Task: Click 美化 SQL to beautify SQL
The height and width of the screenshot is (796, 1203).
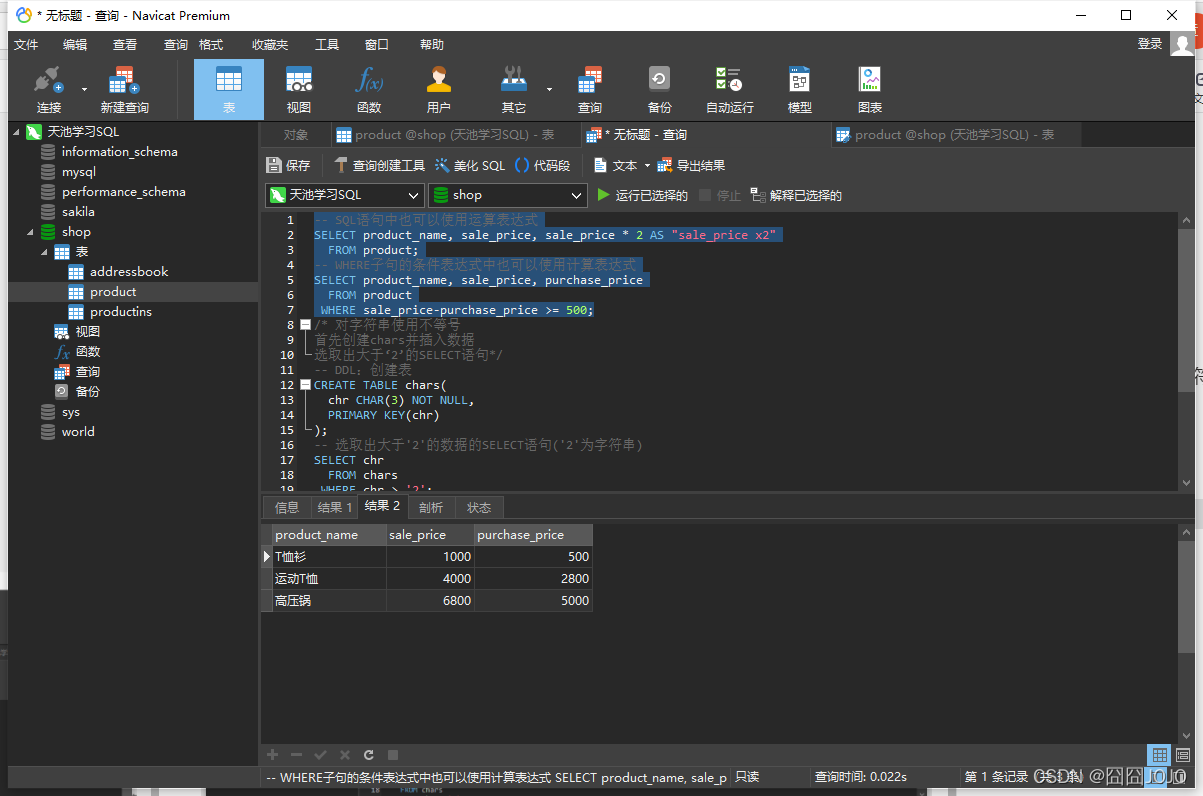Action: pyautogui.click(x=470, y=166)
